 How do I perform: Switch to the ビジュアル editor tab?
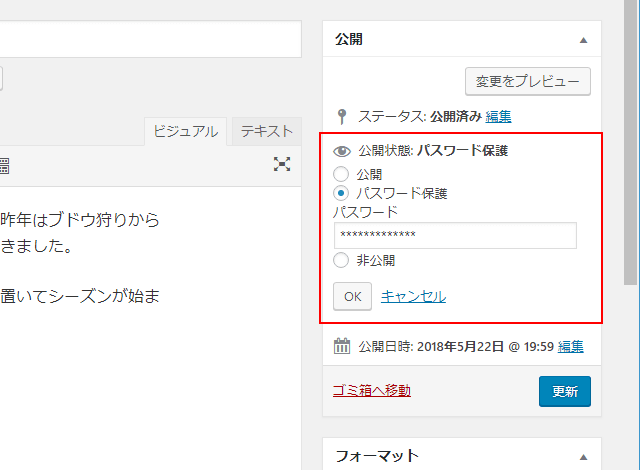186,131
